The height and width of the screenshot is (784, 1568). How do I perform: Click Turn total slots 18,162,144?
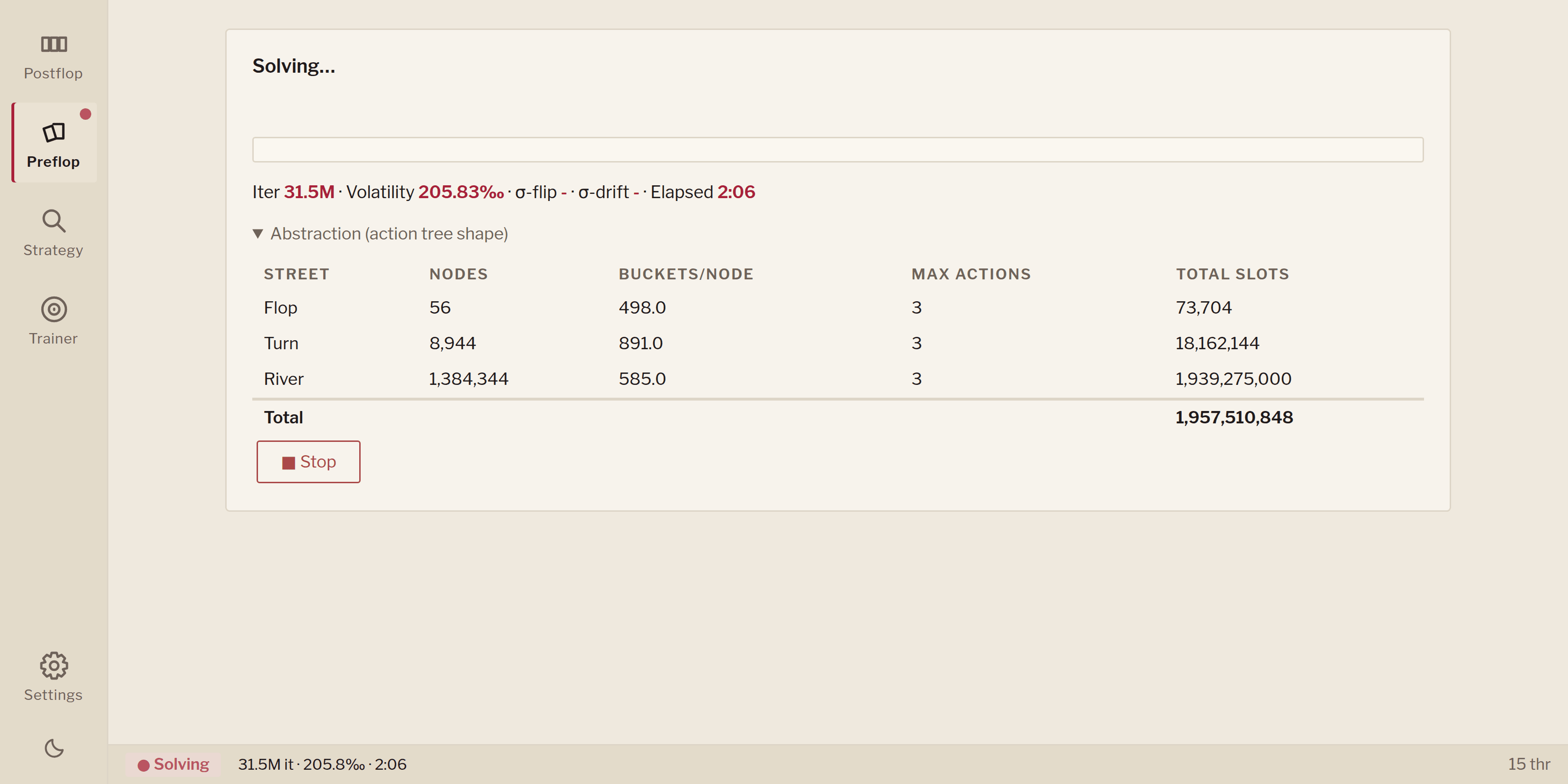[1217, 344]
